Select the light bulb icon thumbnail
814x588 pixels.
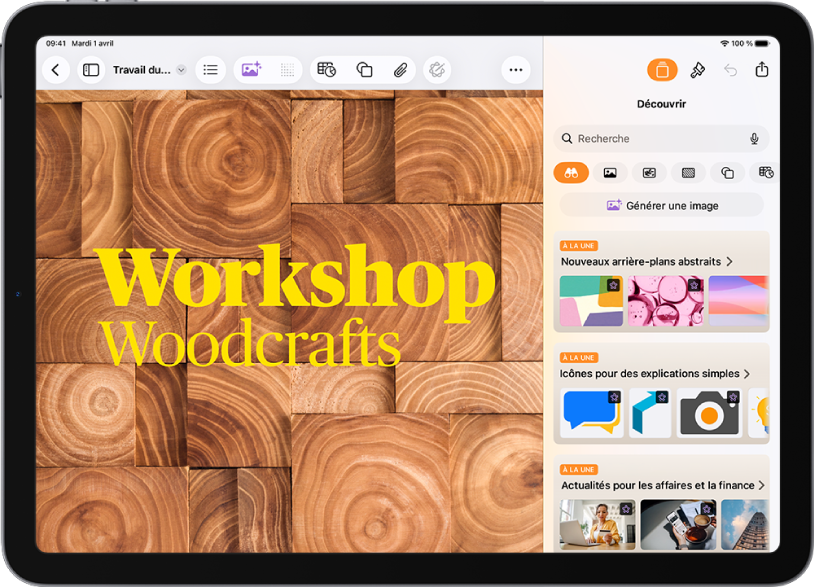tap(758, 413)
